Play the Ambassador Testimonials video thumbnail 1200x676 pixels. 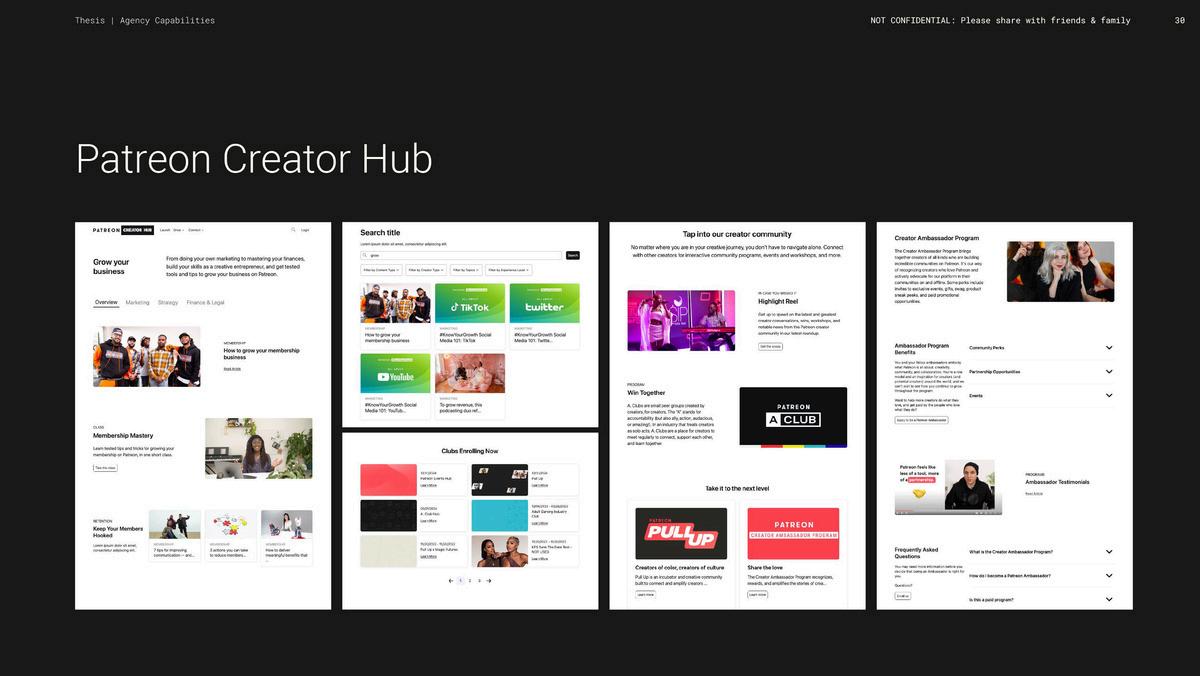[946, 487]
